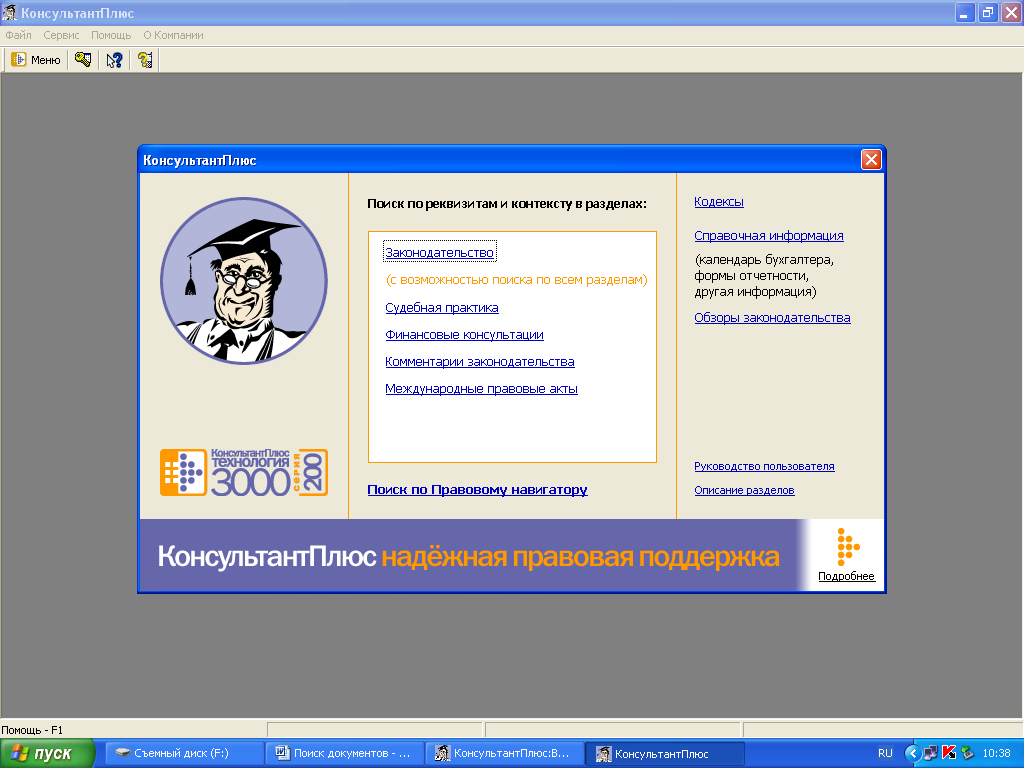Open the Кодексы link
Viewport: 1024px width, 768px height.
pos(718,202)
